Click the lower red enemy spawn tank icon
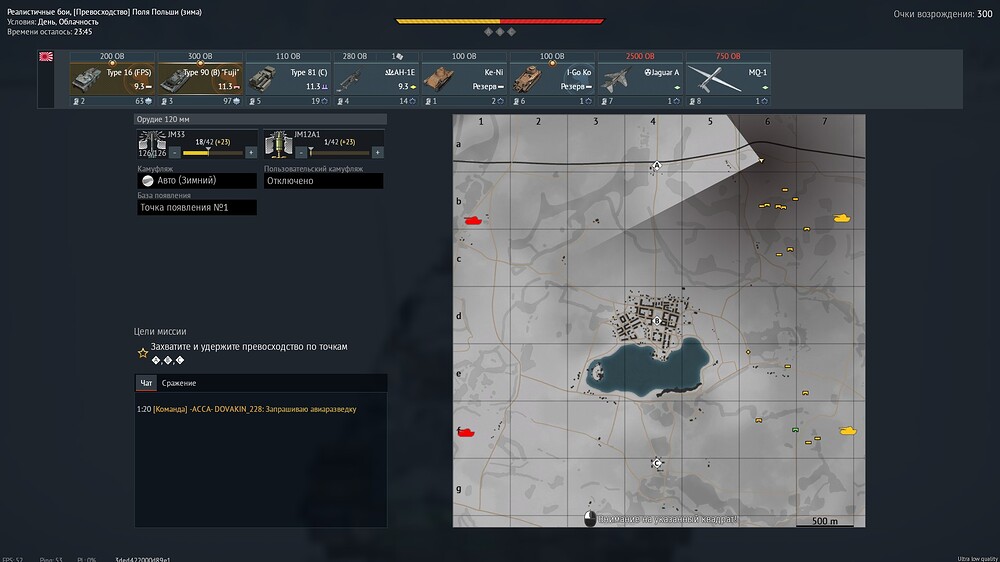This screenshot has height=562, width=1000. 467,432
